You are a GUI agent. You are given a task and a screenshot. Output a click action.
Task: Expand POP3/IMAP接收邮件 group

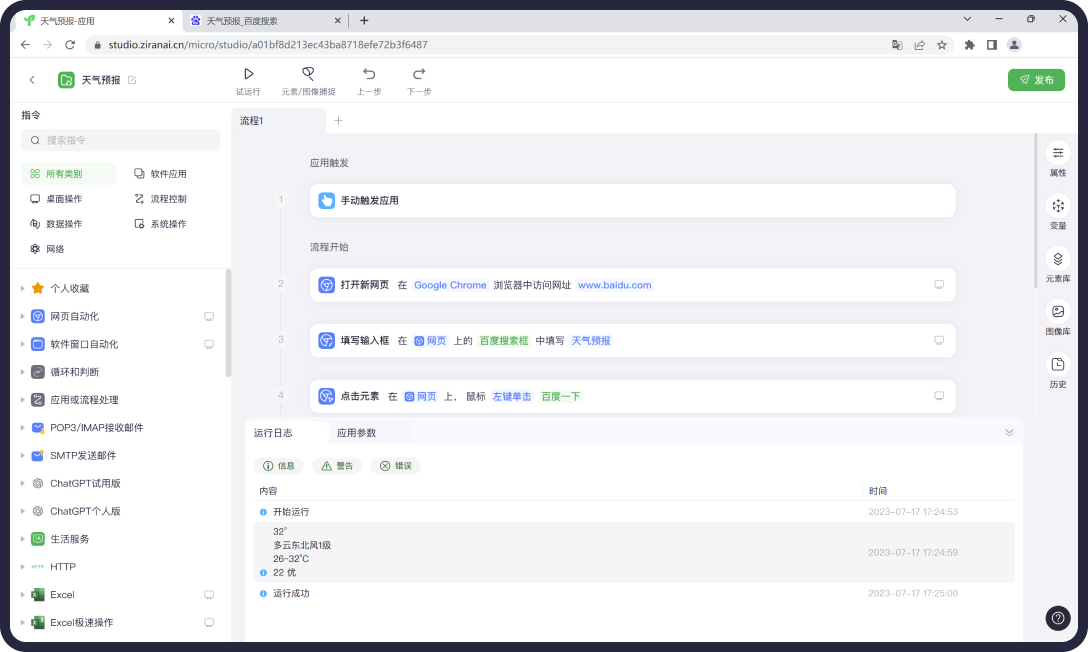(22, 427)
